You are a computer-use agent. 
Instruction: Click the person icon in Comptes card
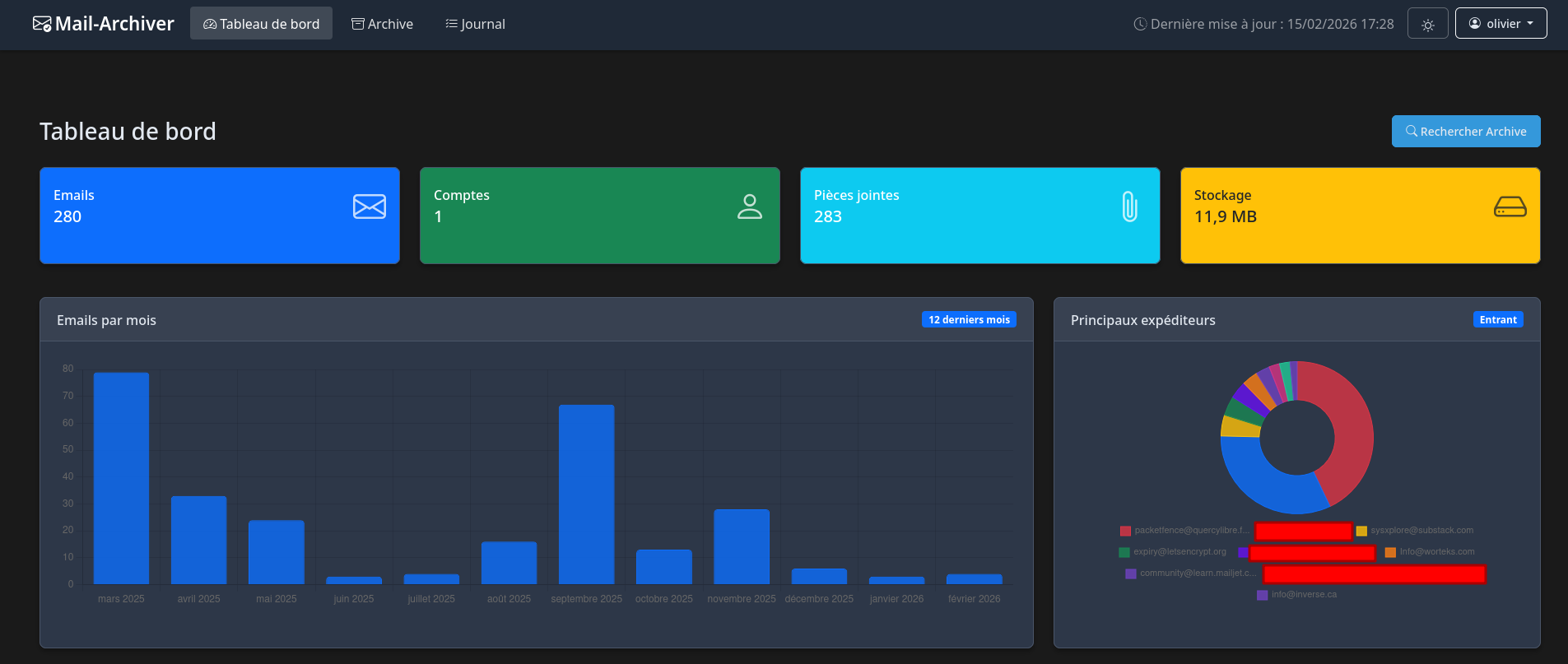[x=750, y=207]
